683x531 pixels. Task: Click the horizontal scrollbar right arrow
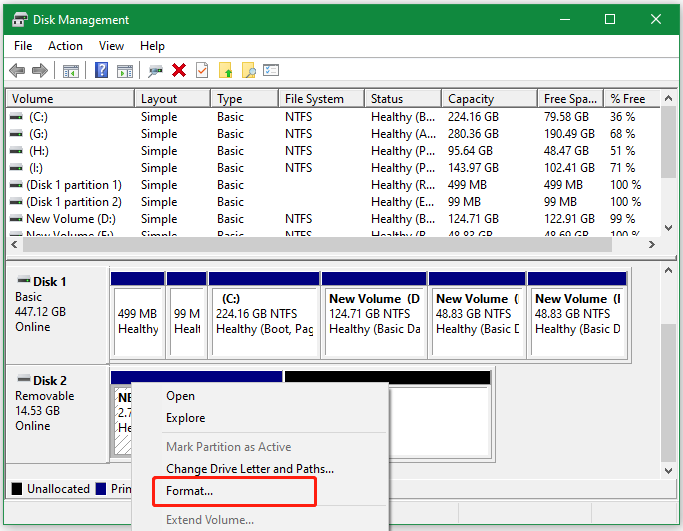(652, 244)
